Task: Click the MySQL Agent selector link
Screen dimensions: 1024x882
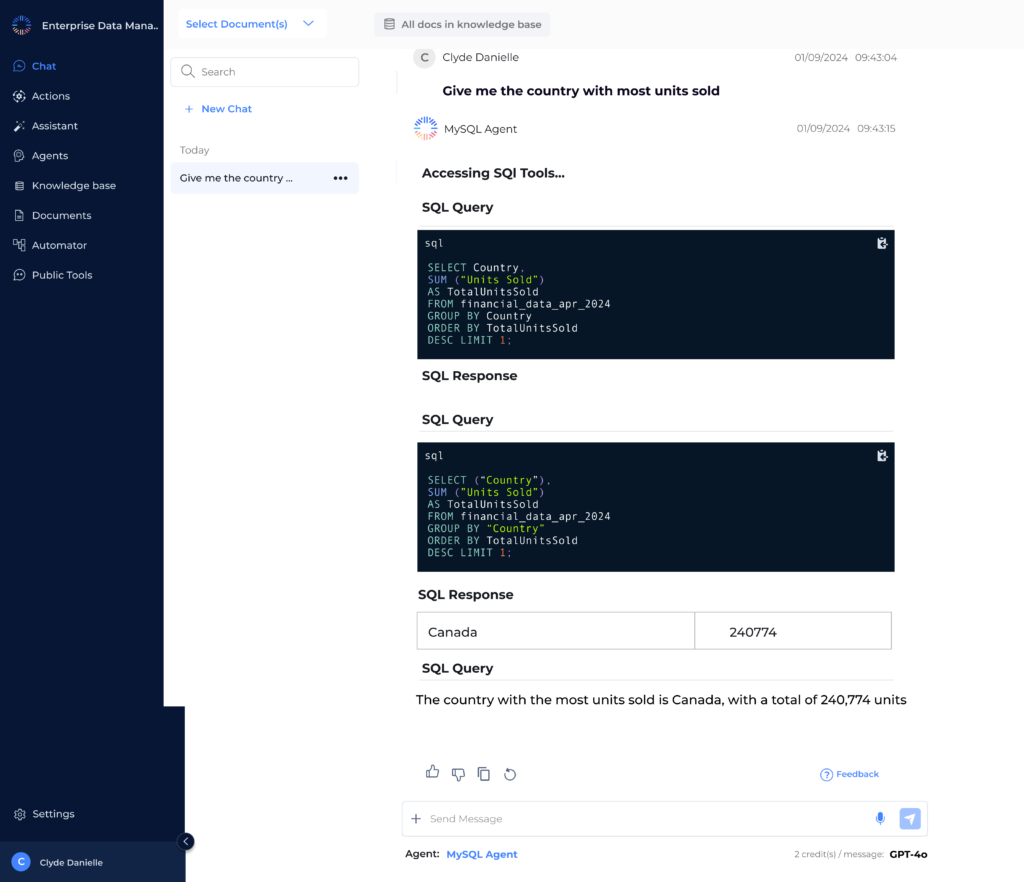Action: tap(482, 854)
